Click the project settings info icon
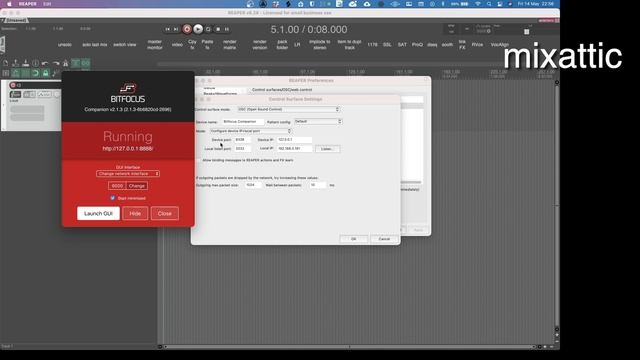This screenshot has width=640, height=360. coord(36,63)
